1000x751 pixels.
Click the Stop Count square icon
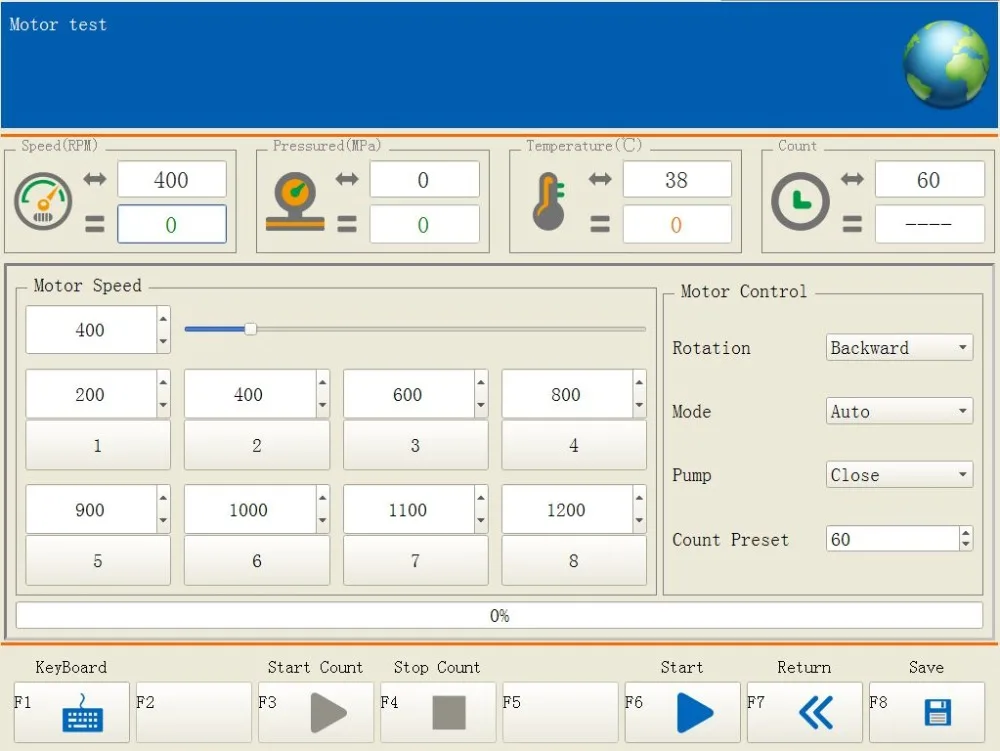point(449,713)
